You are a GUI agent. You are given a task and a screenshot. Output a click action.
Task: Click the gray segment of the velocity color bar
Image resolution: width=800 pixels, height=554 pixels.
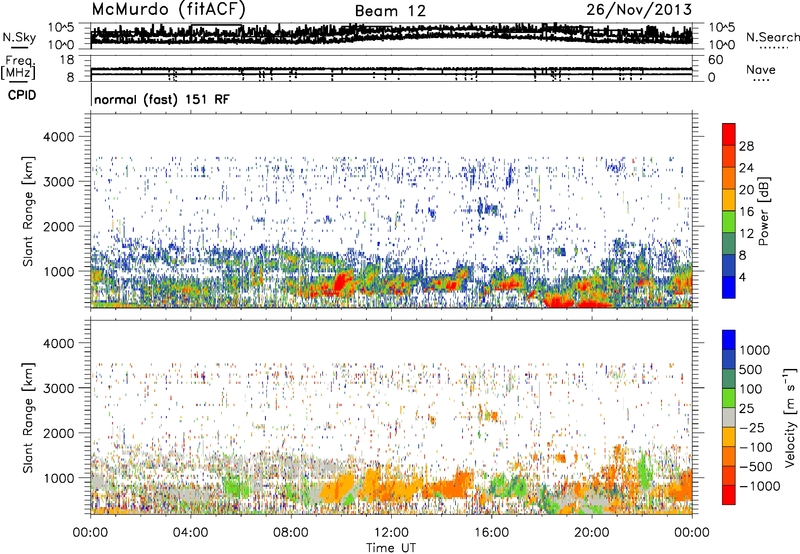pos(729,417)
